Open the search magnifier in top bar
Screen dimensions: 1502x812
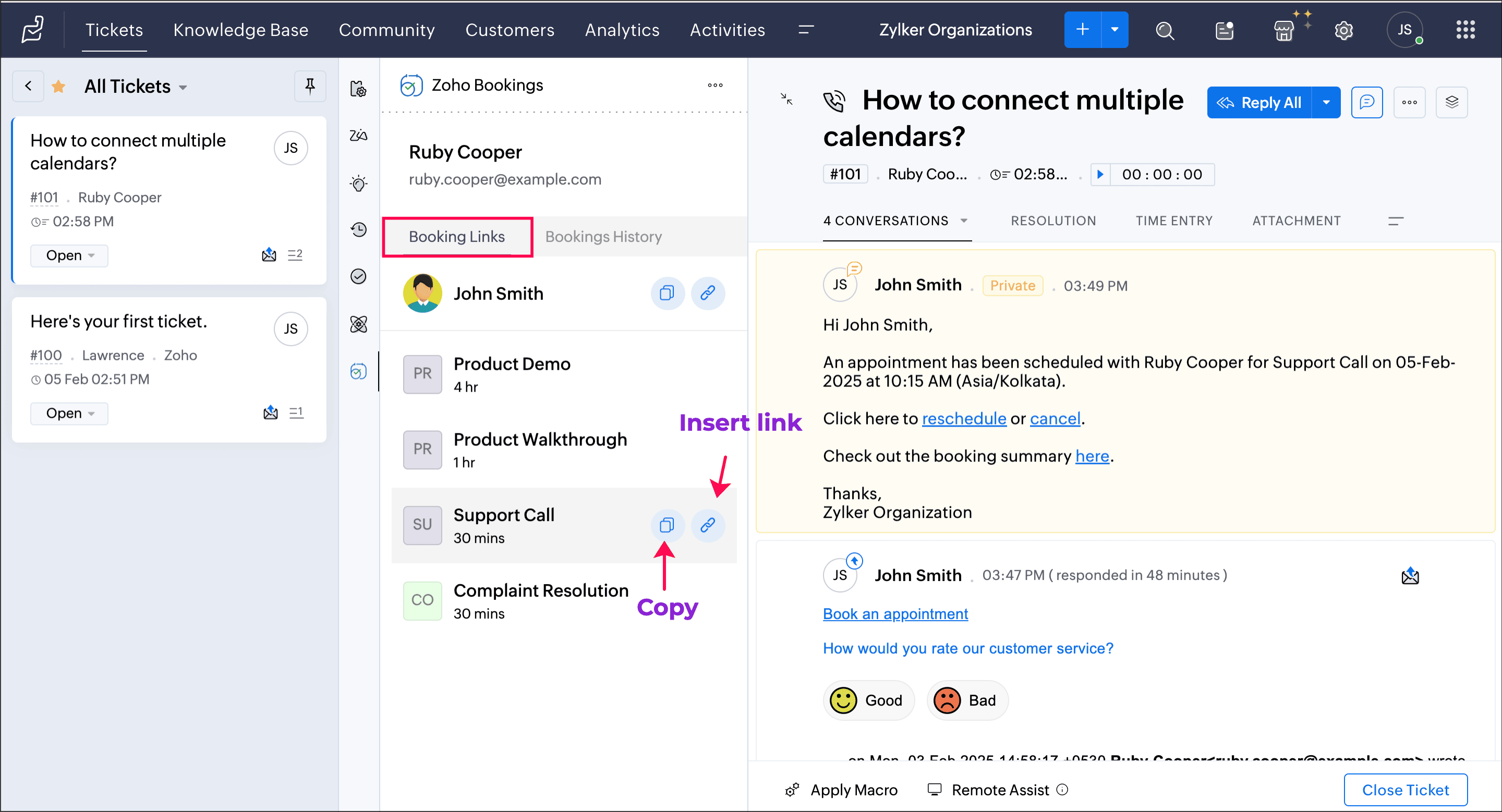pos(1165,30)
